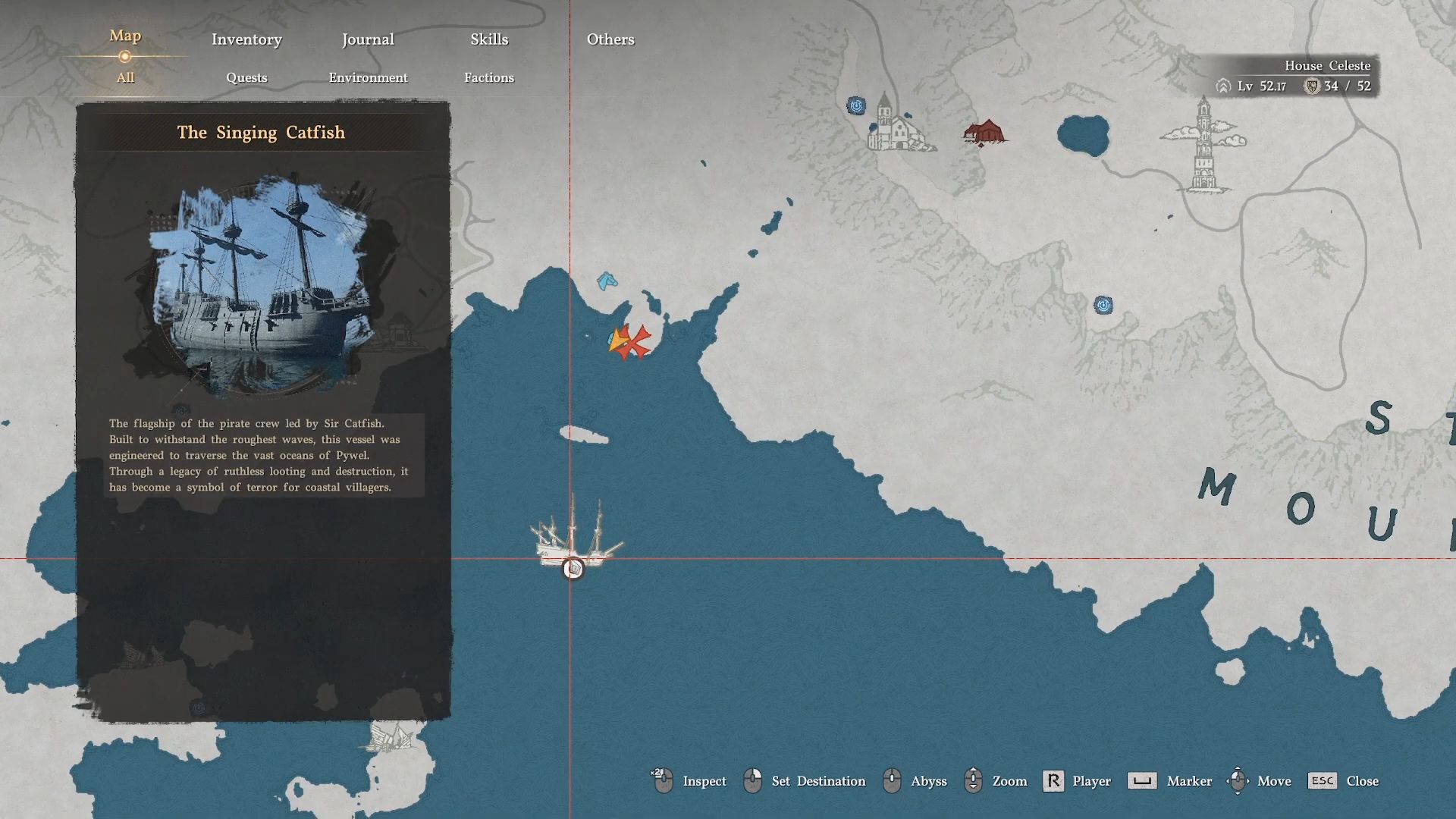This screenshot has width=1456, height=819.
Task: Select the tall tower in clouds icon
Action: 1203,146
